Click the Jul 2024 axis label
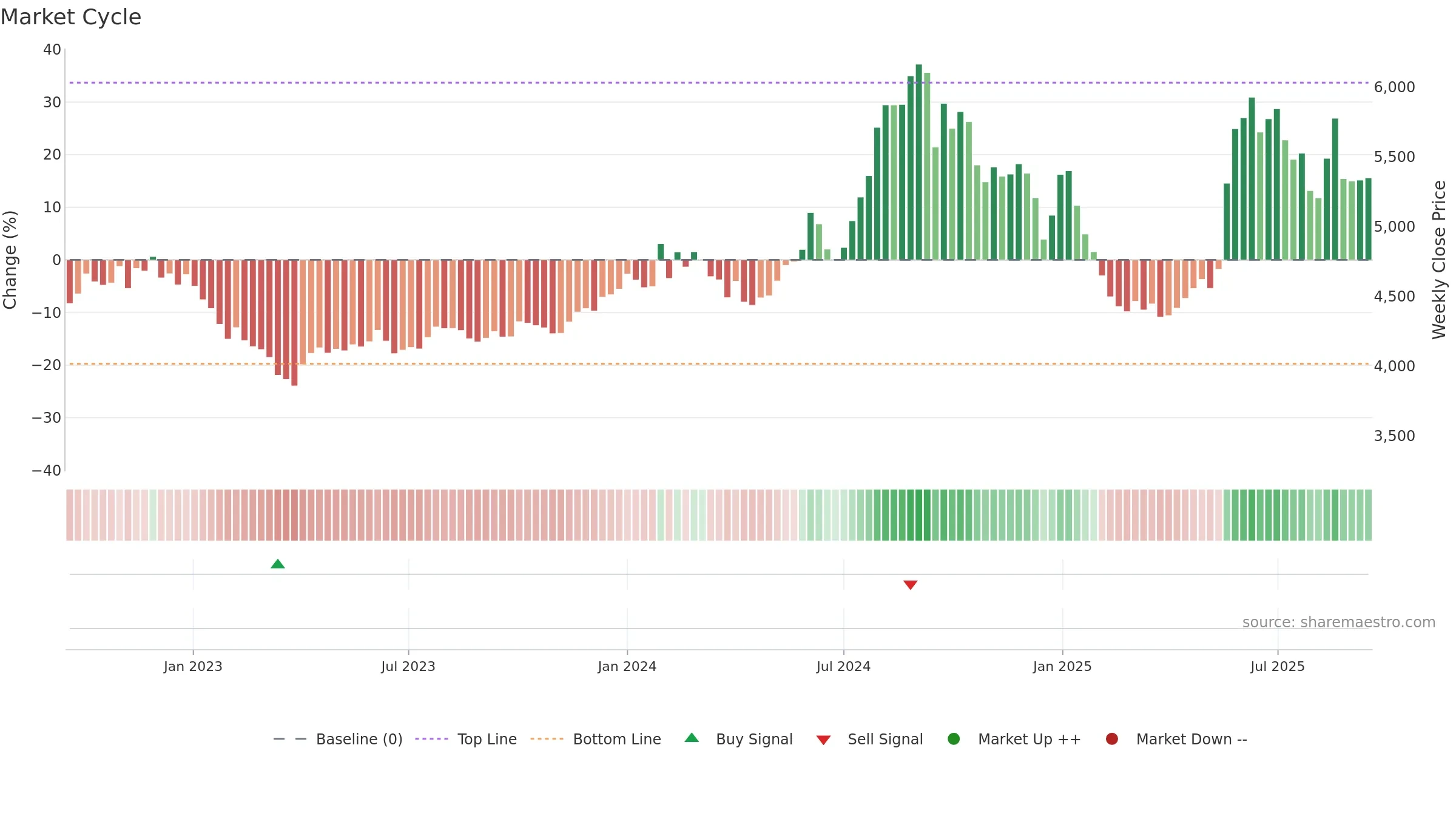Image resolution: width=1456 pixels, height=819 pixels. pos(843,667)
